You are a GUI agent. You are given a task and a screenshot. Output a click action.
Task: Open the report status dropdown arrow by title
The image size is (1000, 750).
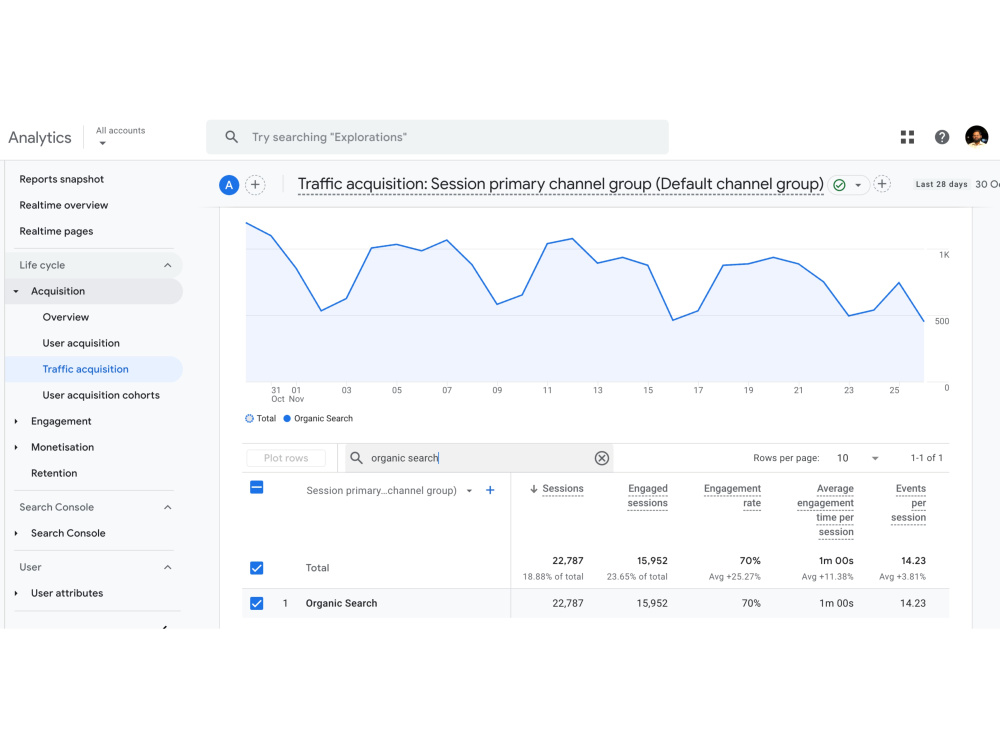click(858, 185)
